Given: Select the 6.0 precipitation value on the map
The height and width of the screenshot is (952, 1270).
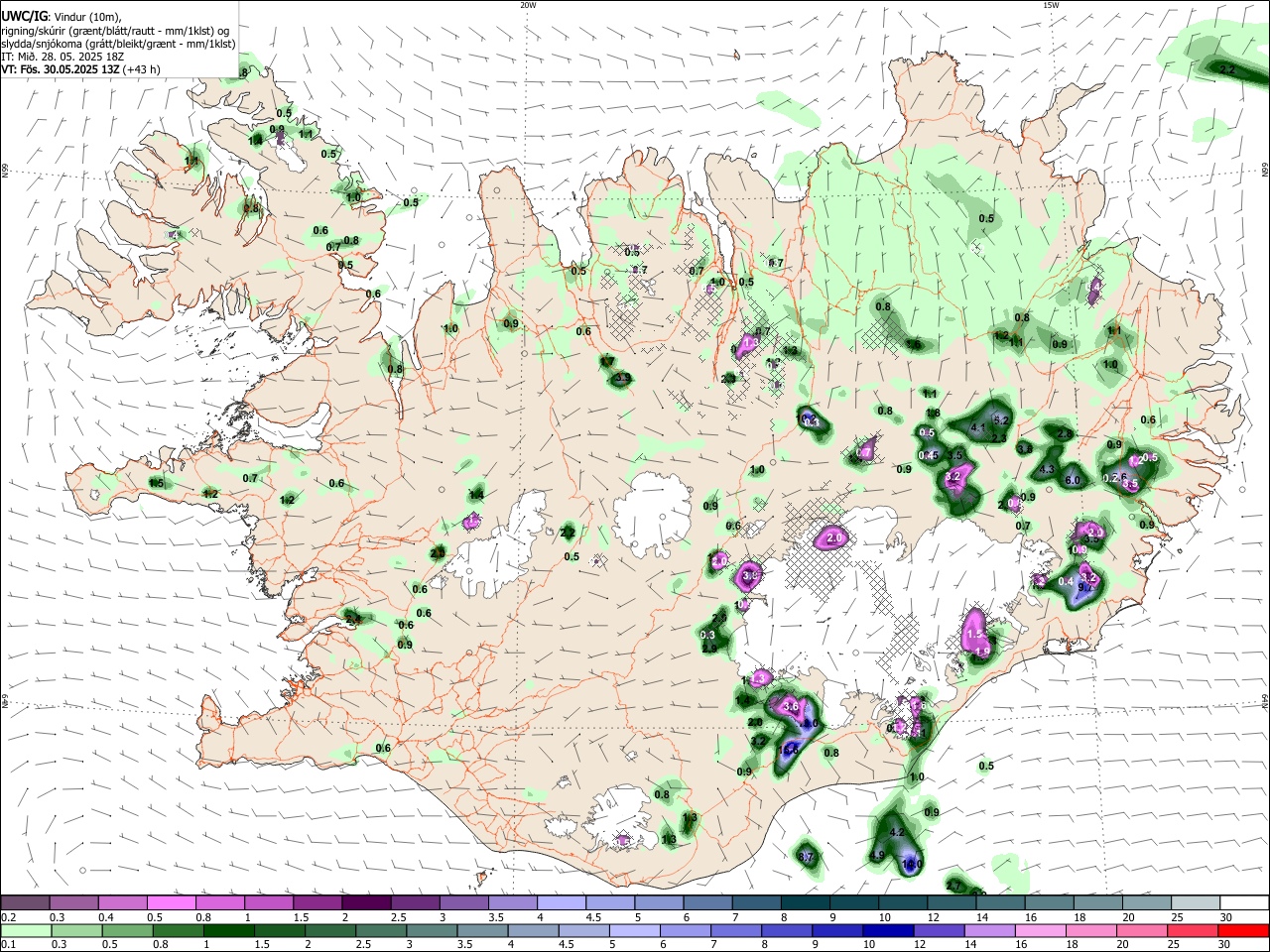Looking at the screenshot, I should [1073, 480].
